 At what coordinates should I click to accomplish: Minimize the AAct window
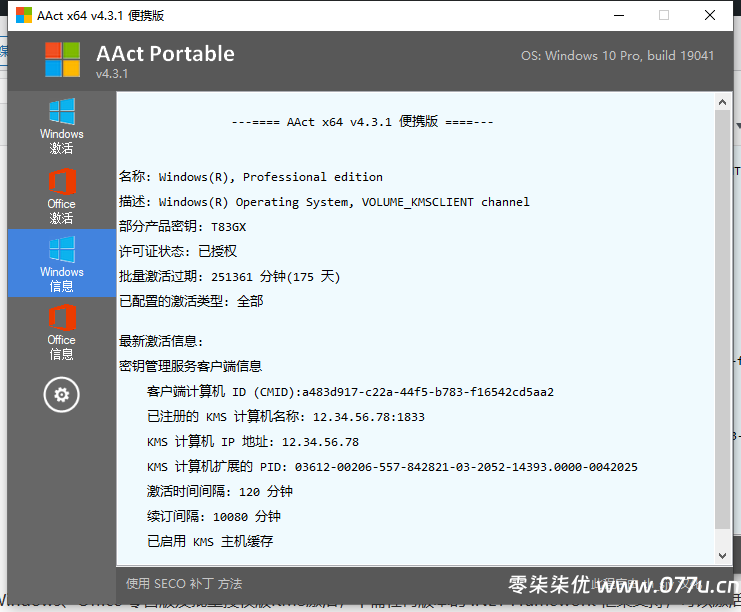click(x=619, y=16)
